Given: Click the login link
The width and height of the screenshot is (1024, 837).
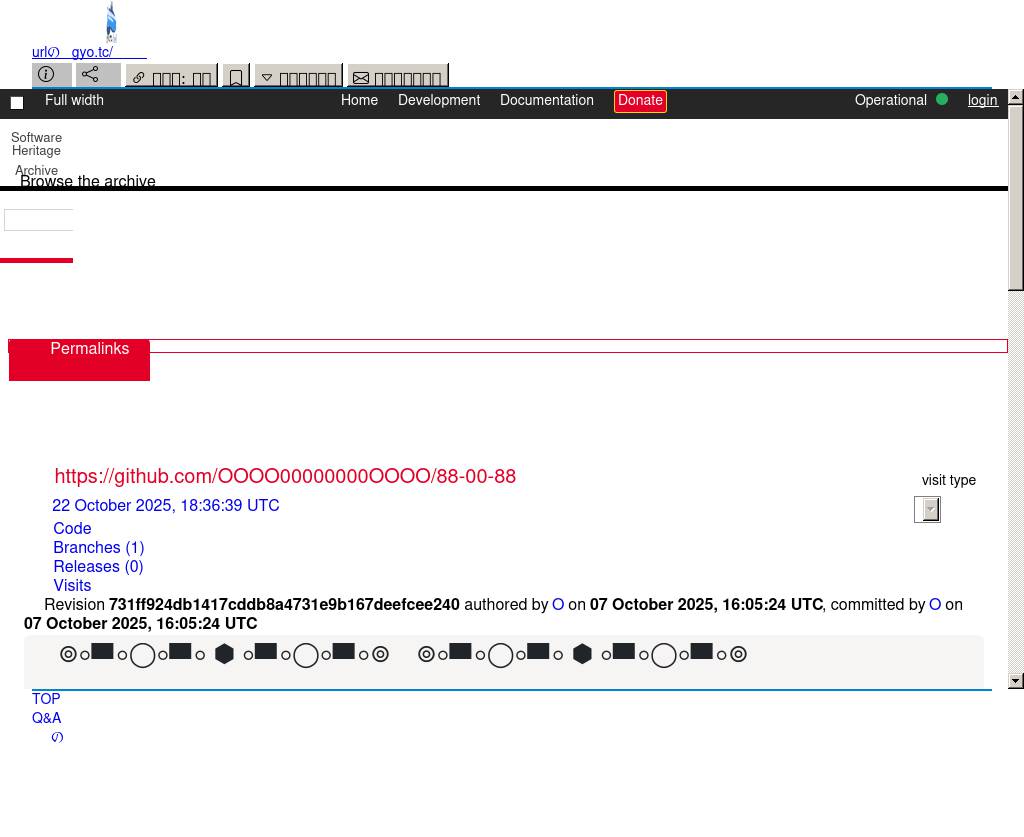Looking at the screenshot, I should point(982,101).
